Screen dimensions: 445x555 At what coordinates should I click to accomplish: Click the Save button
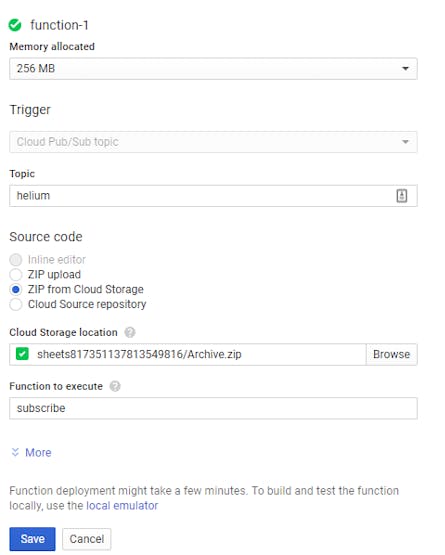[x=32, y=539]
